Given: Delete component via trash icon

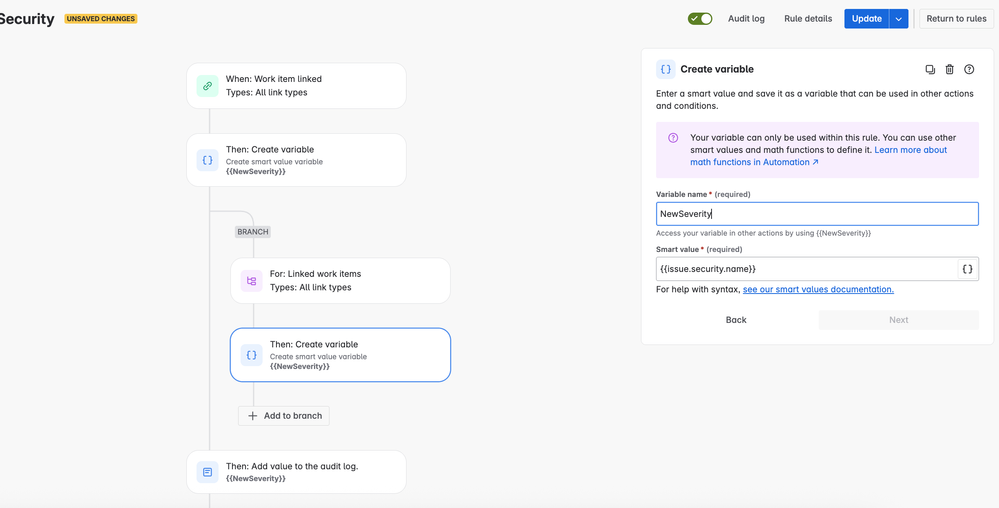Looking at the screenshot, I should point(949,69).
